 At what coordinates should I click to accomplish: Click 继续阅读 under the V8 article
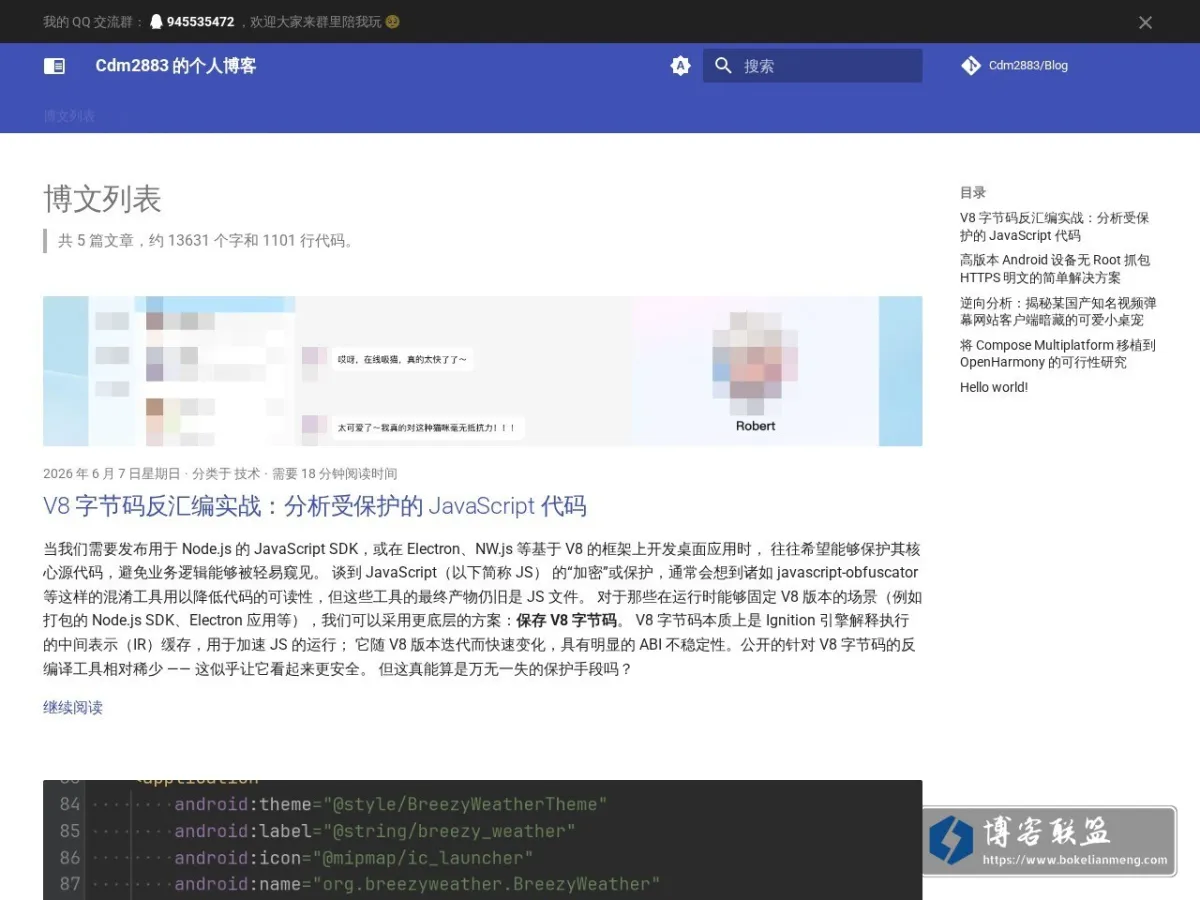point(73,708)
